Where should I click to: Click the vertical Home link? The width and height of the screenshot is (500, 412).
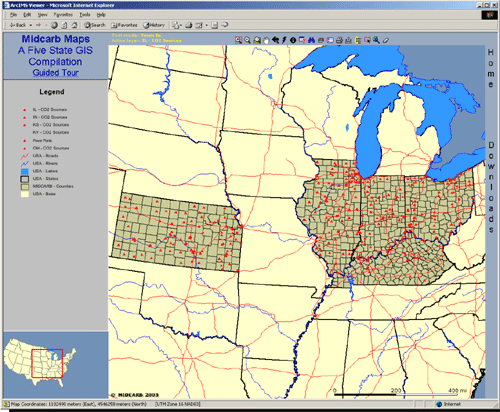491,68
